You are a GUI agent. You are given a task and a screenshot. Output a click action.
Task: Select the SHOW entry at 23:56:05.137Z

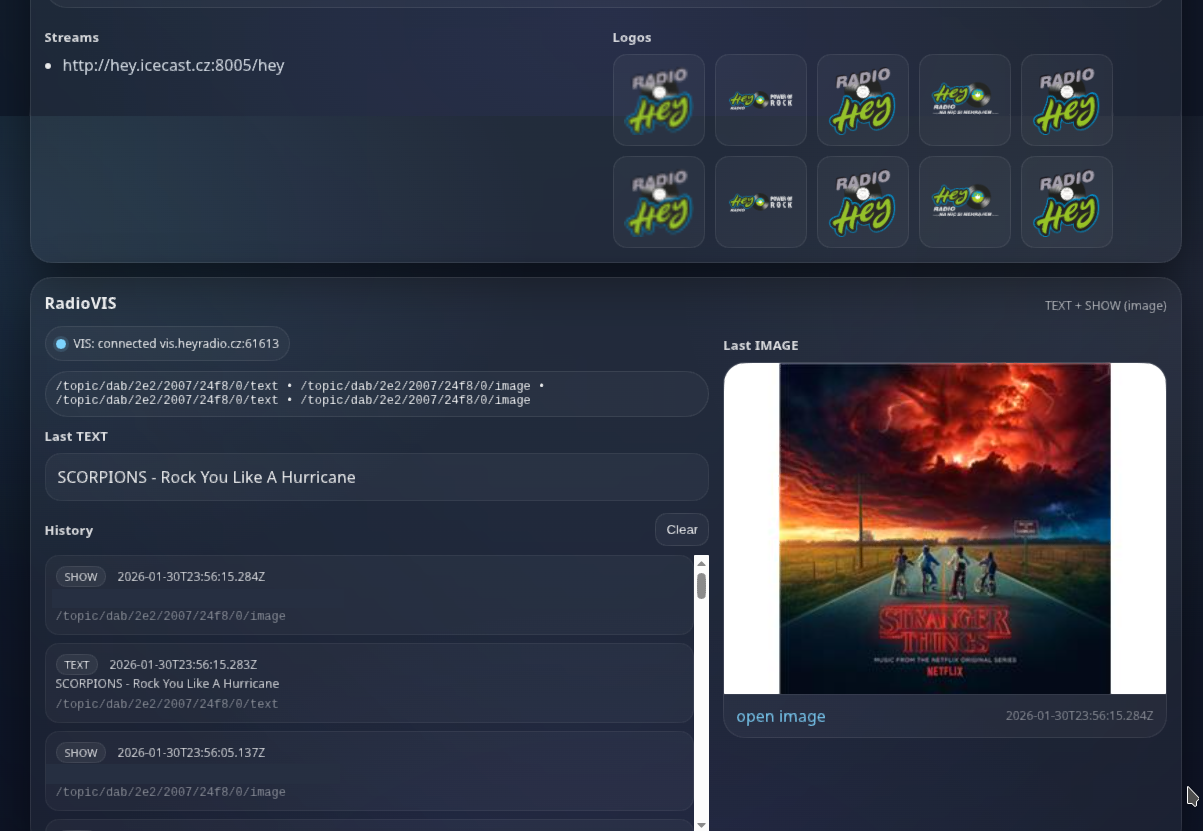pyautogui.click(x=369, y=771)
